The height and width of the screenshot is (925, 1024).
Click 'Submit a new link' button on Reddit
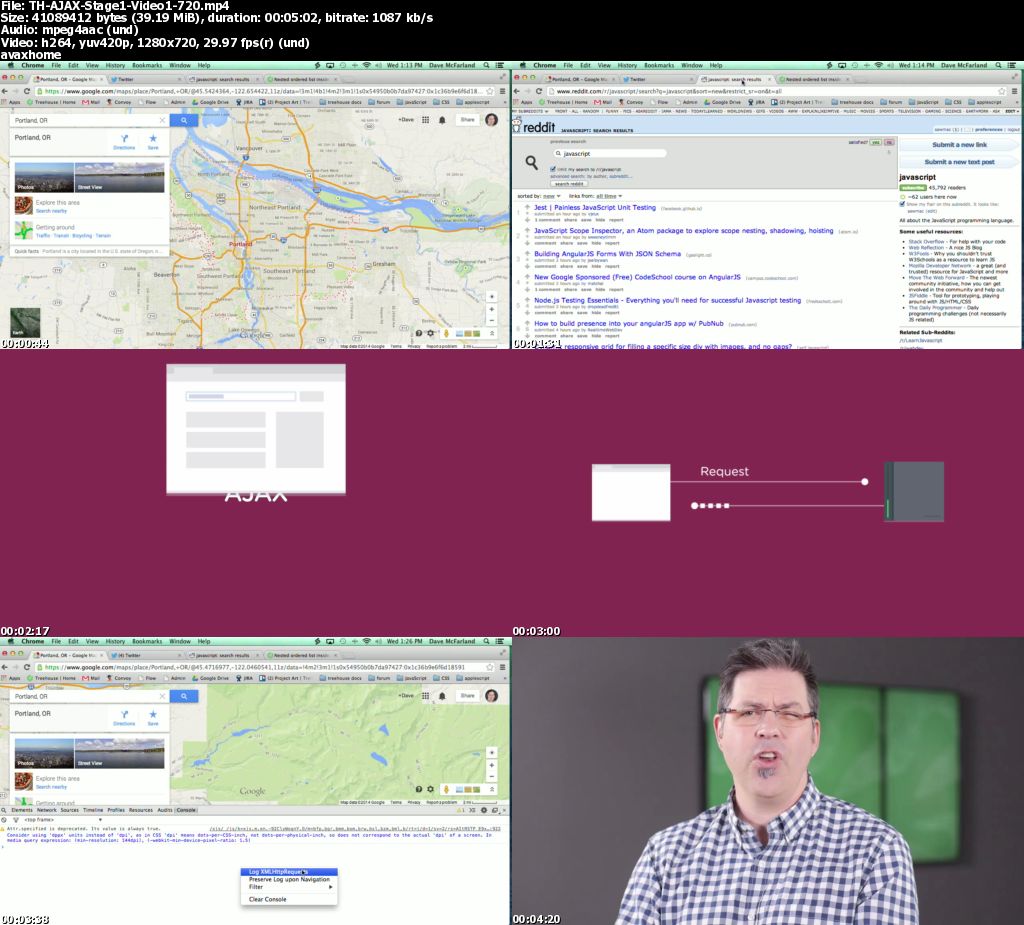pyautogui.click(x=959, y=145)
